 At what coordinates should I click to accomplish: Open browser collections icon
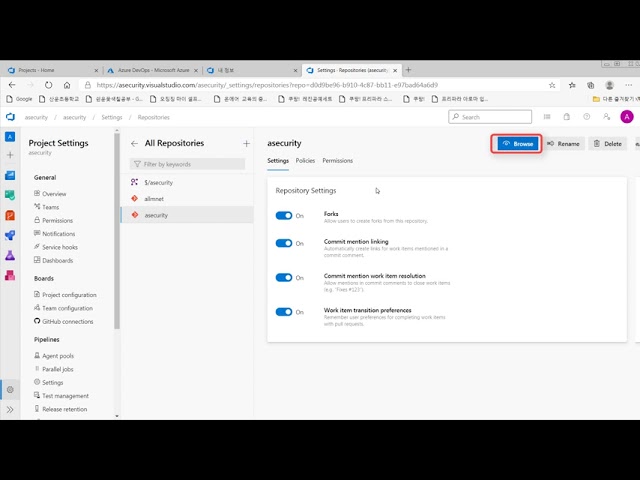coord(591,85)
